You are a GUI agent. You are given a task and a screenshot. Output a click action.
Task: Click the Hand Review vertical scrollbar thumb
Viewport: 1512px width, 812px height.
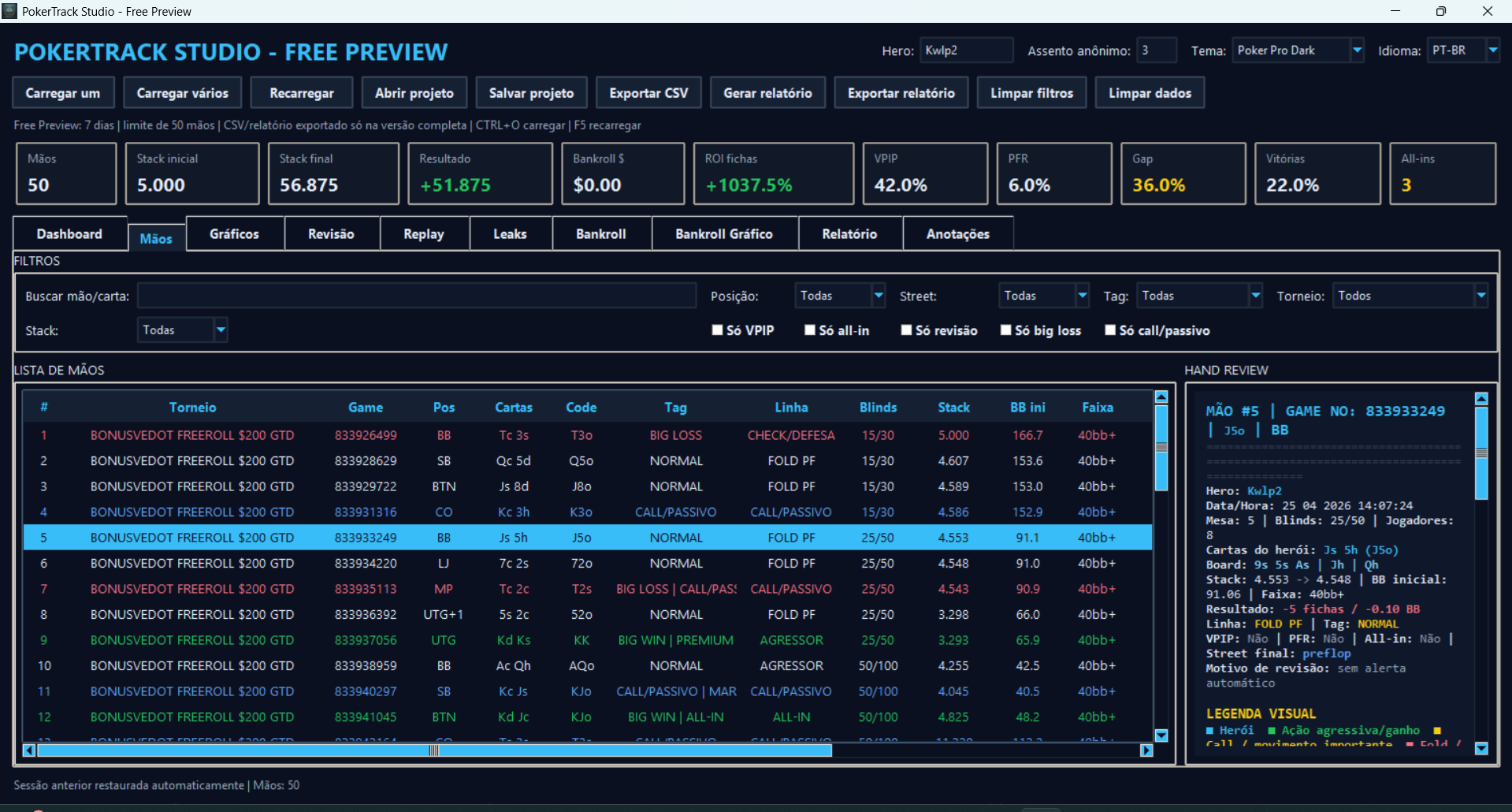(x=1481, y=453)
